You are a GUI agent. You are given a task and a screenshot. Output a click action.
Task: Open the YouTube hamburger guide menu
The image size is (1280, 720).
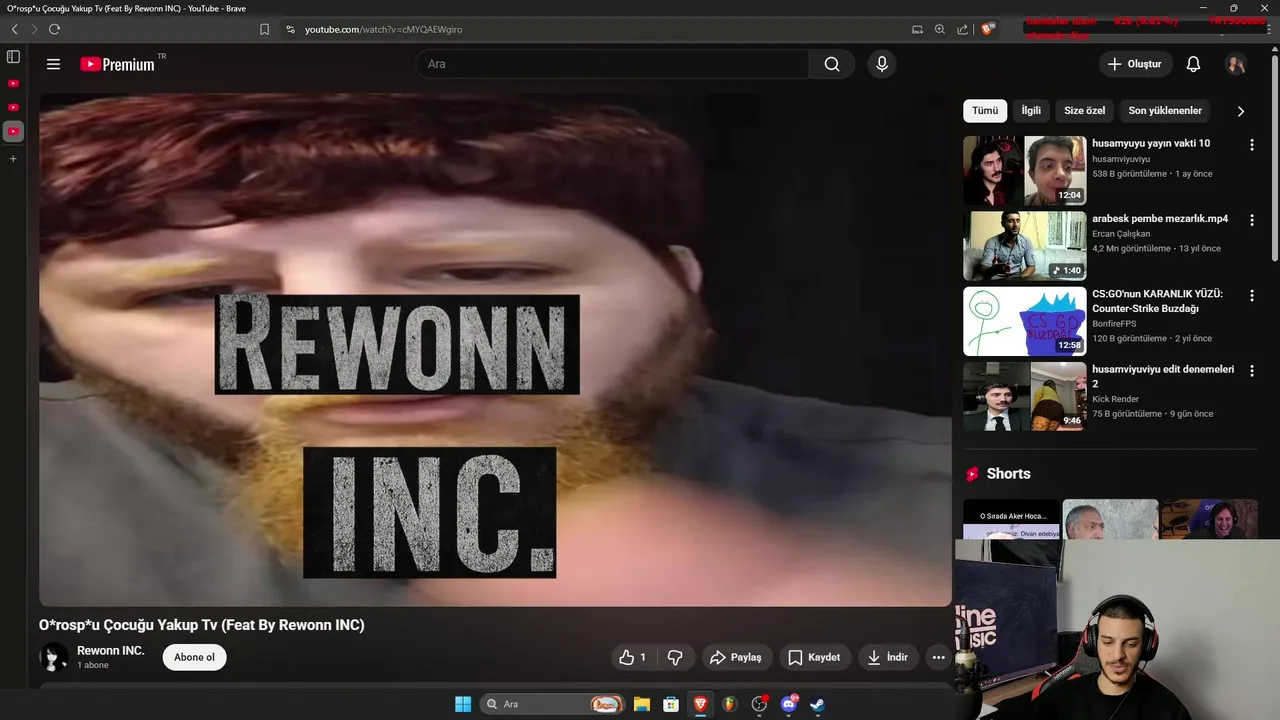click(53, 64)
